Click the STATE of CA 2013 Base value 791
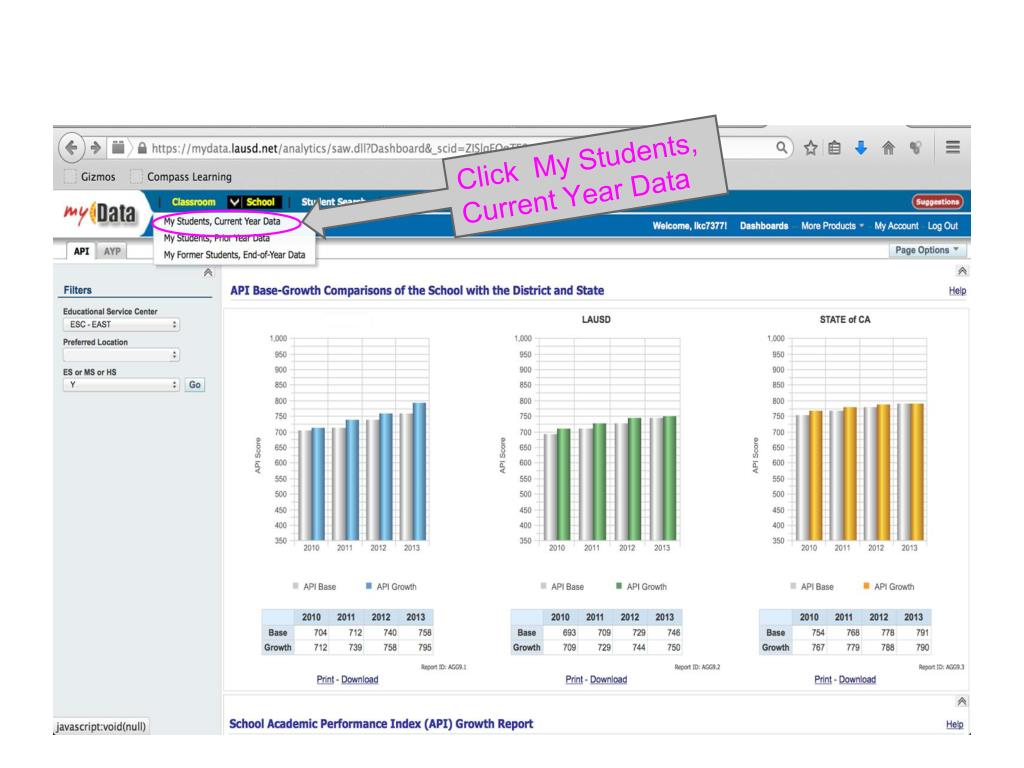Screen dimensions: 1024x768 [922, 633]
